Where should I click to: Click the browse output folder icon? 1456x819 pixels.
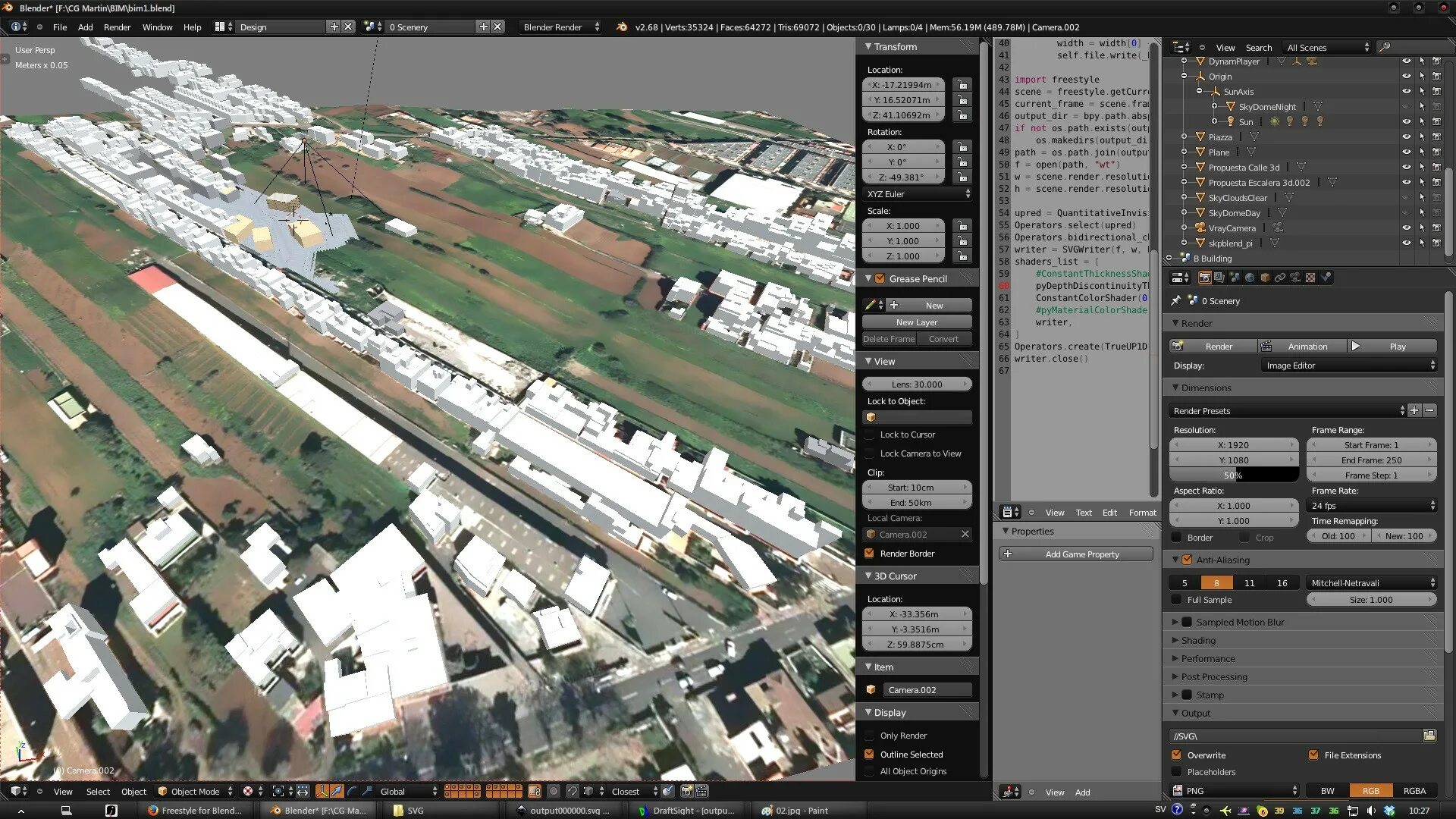click(1429, 736)
